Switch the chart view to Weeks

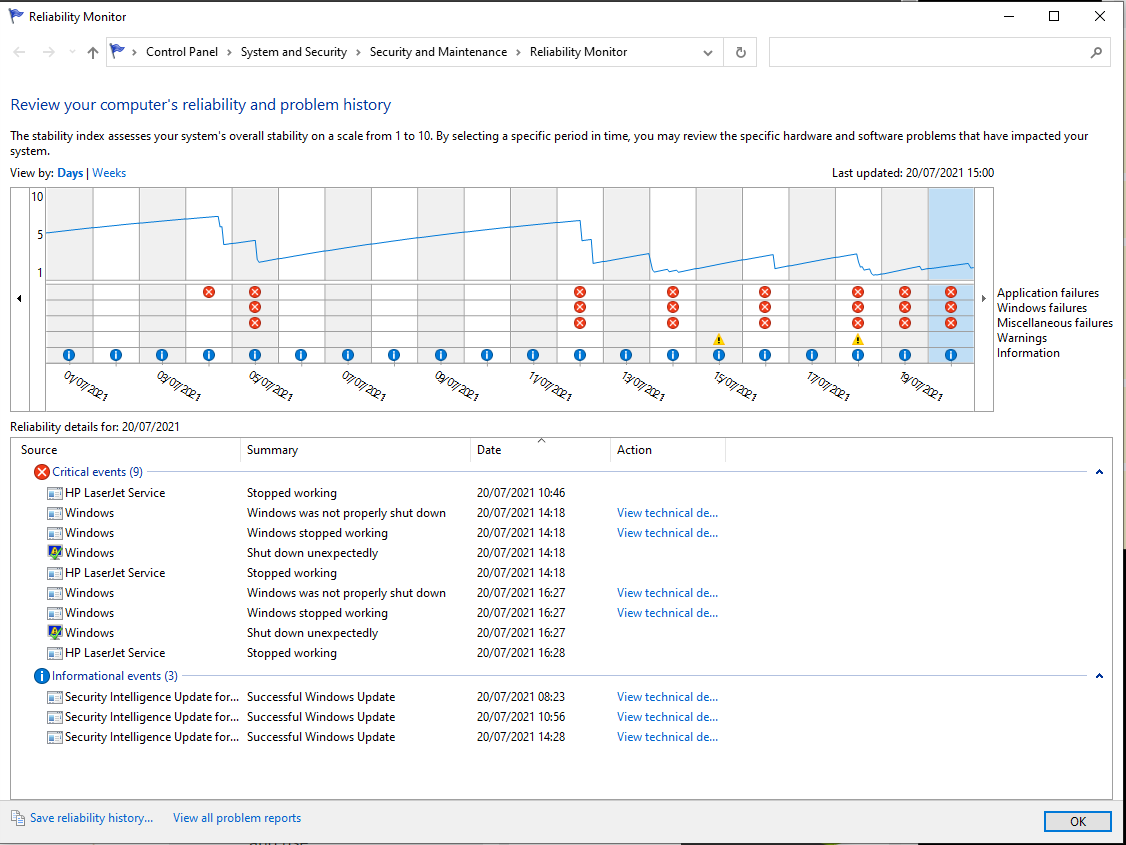point(109,173)
